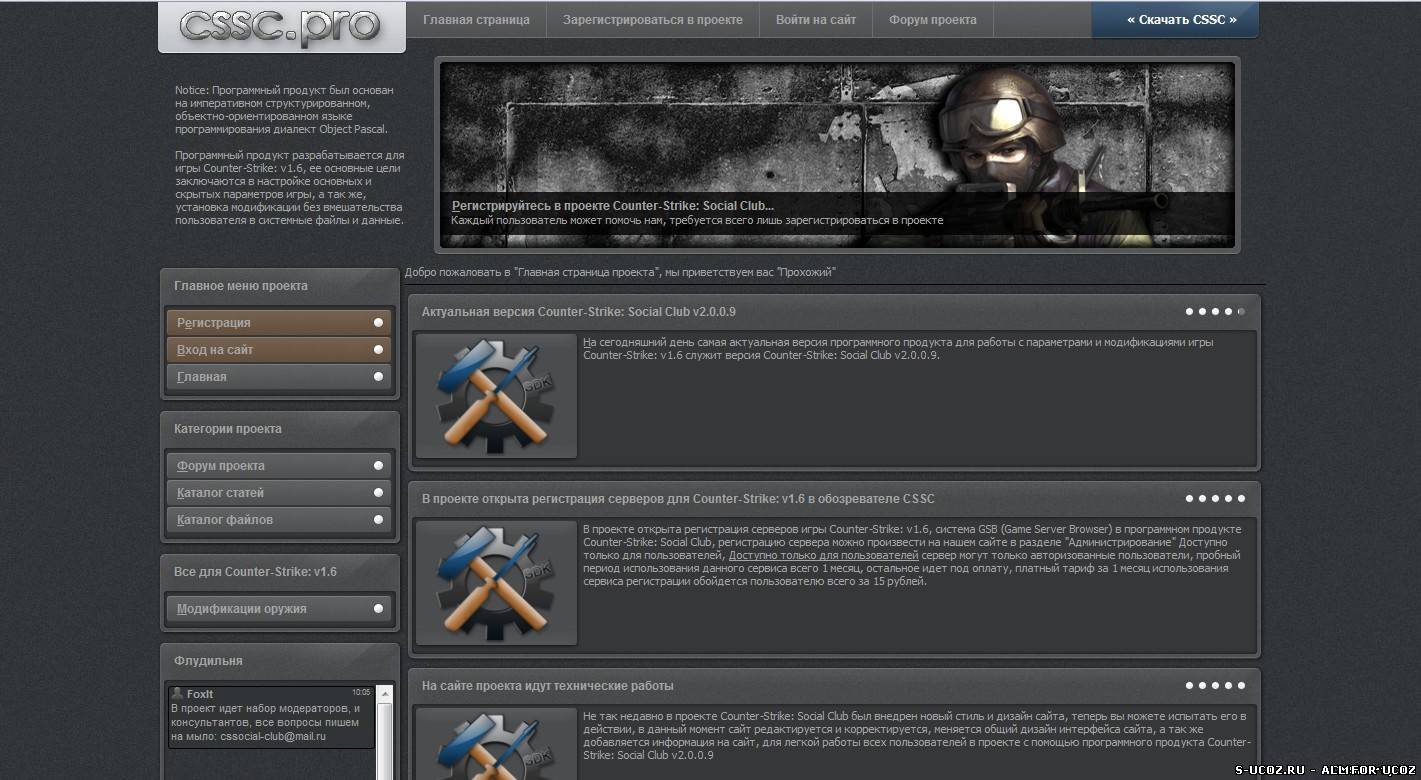
Task: Click the Все для Counter-Strike: v1.6 heading
Action: [255, 572]
